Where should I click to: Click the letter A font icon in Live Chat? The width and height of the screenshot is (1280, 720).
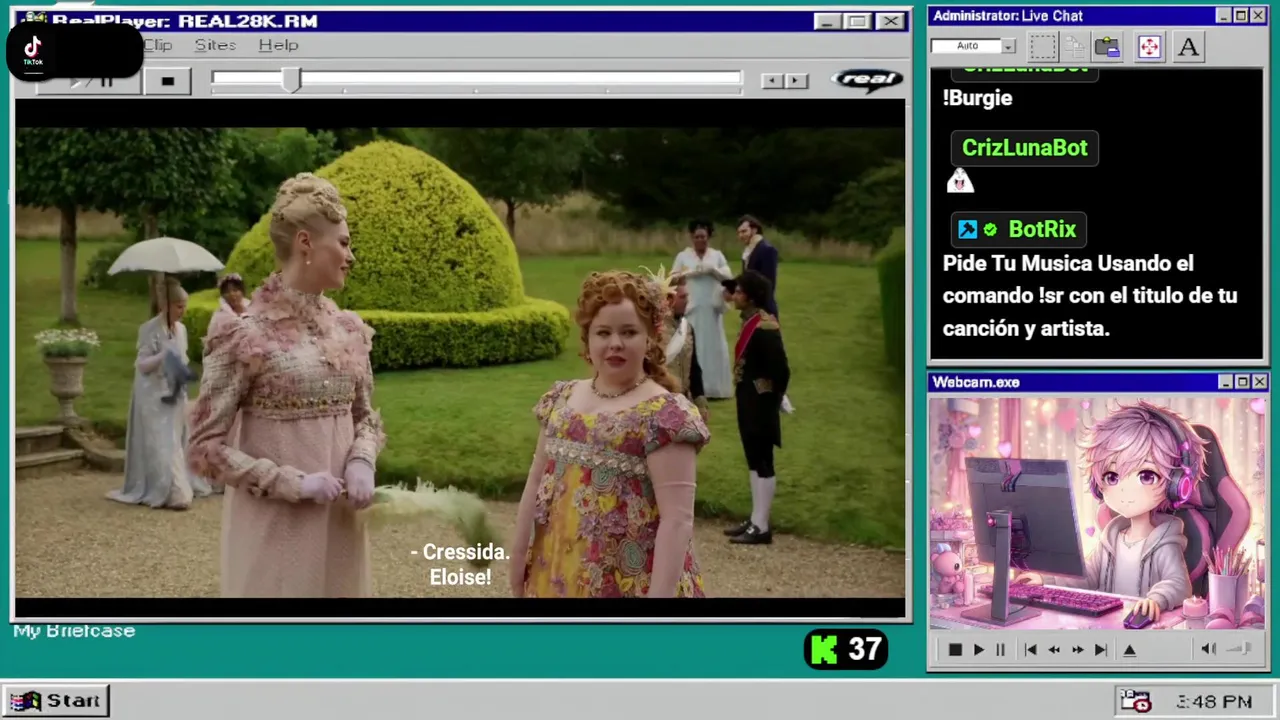tap(1188, 46)
